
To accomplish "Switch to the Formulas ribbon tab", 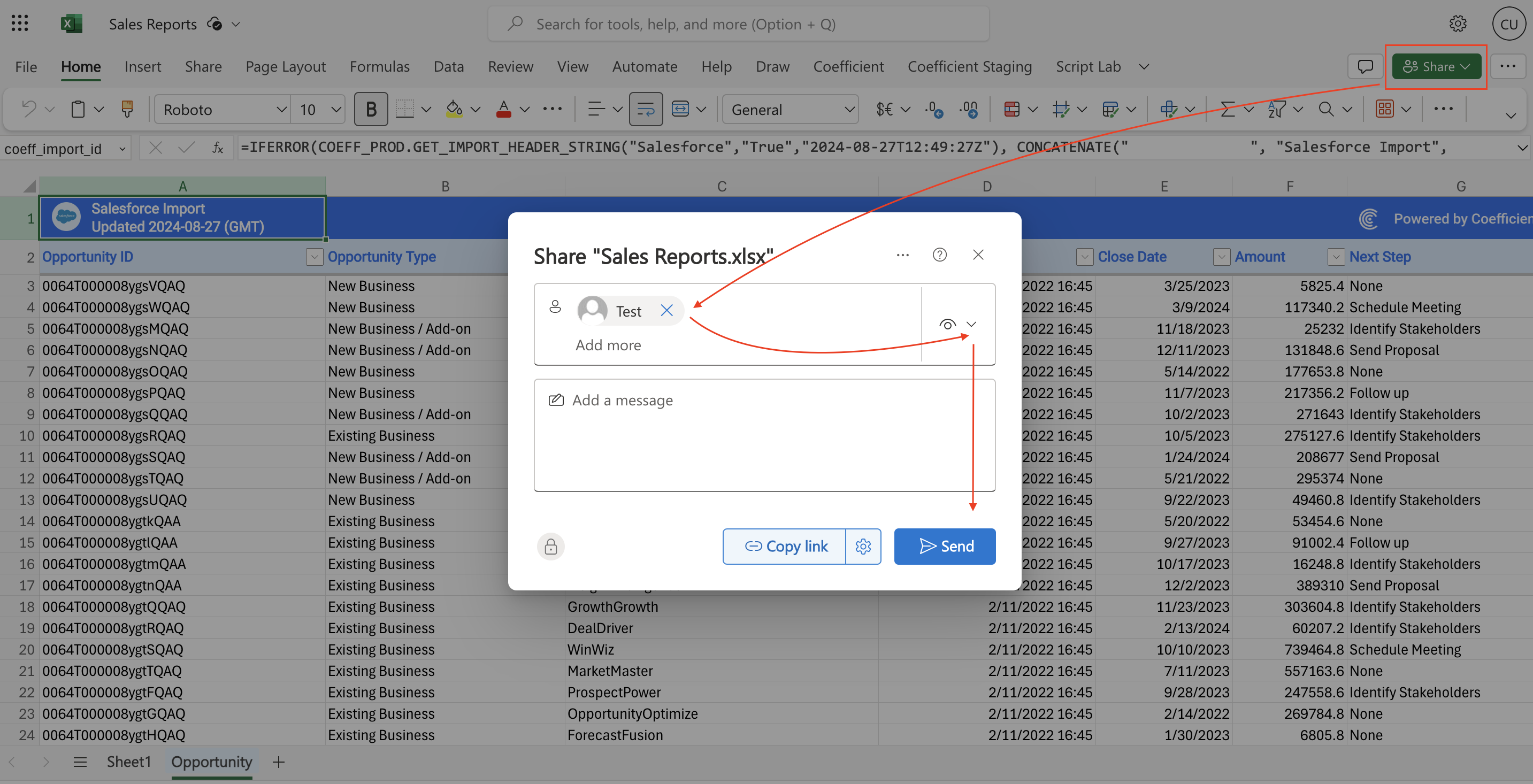I will [x=379, y=67].
